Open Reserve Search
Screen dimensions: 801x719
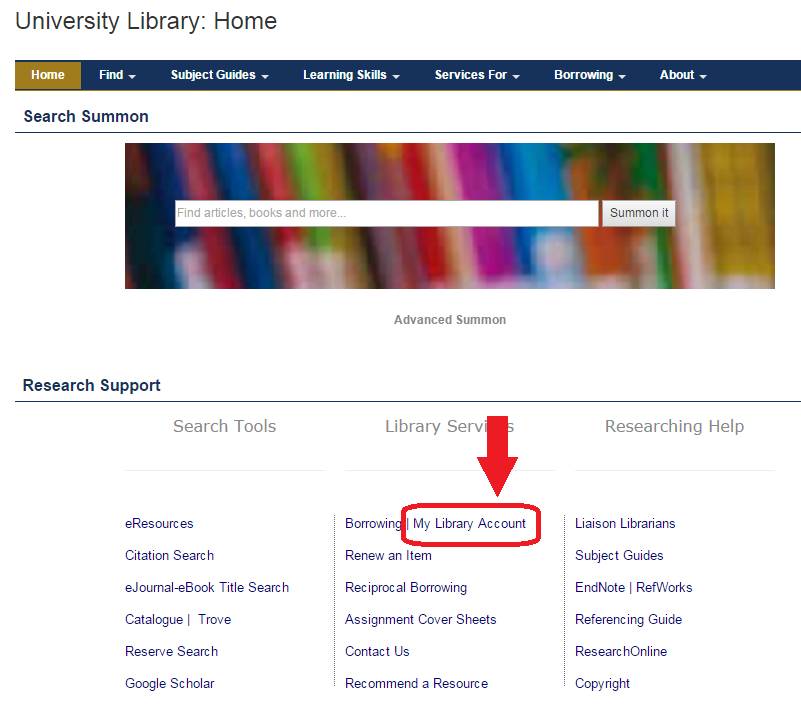[x=172, y=652]
